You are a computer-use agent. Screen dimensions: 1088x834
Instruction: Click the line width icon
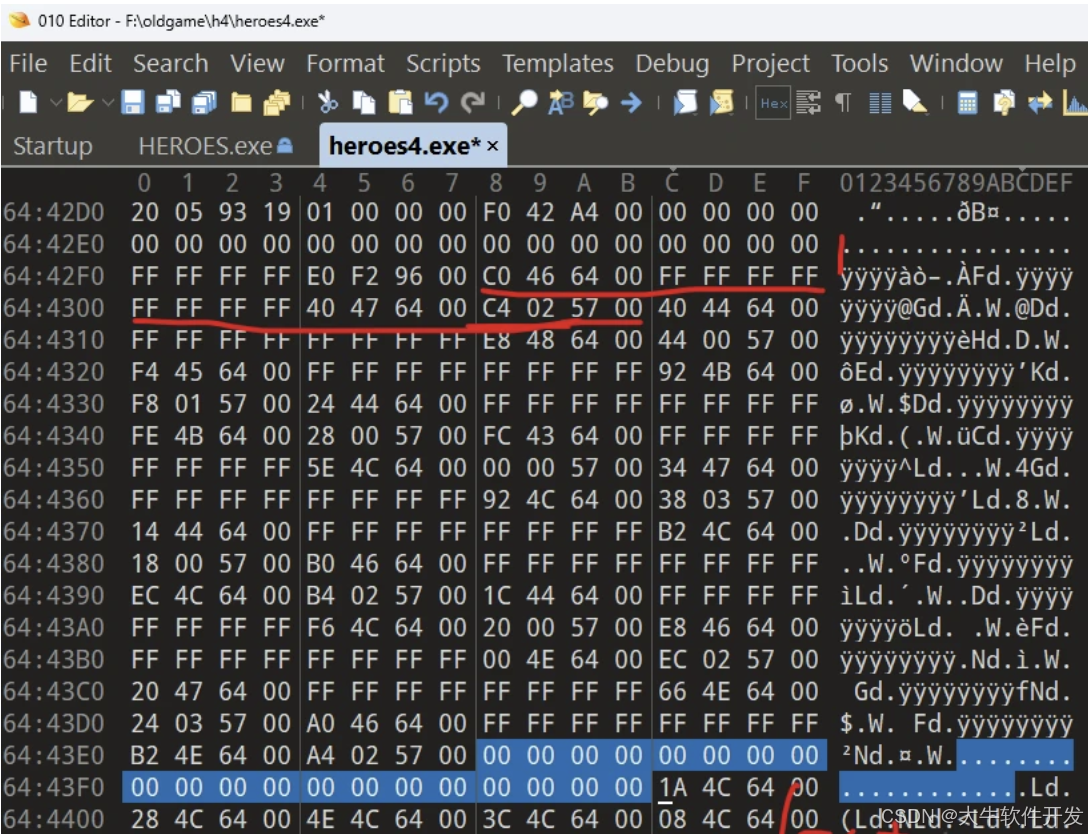808,103
